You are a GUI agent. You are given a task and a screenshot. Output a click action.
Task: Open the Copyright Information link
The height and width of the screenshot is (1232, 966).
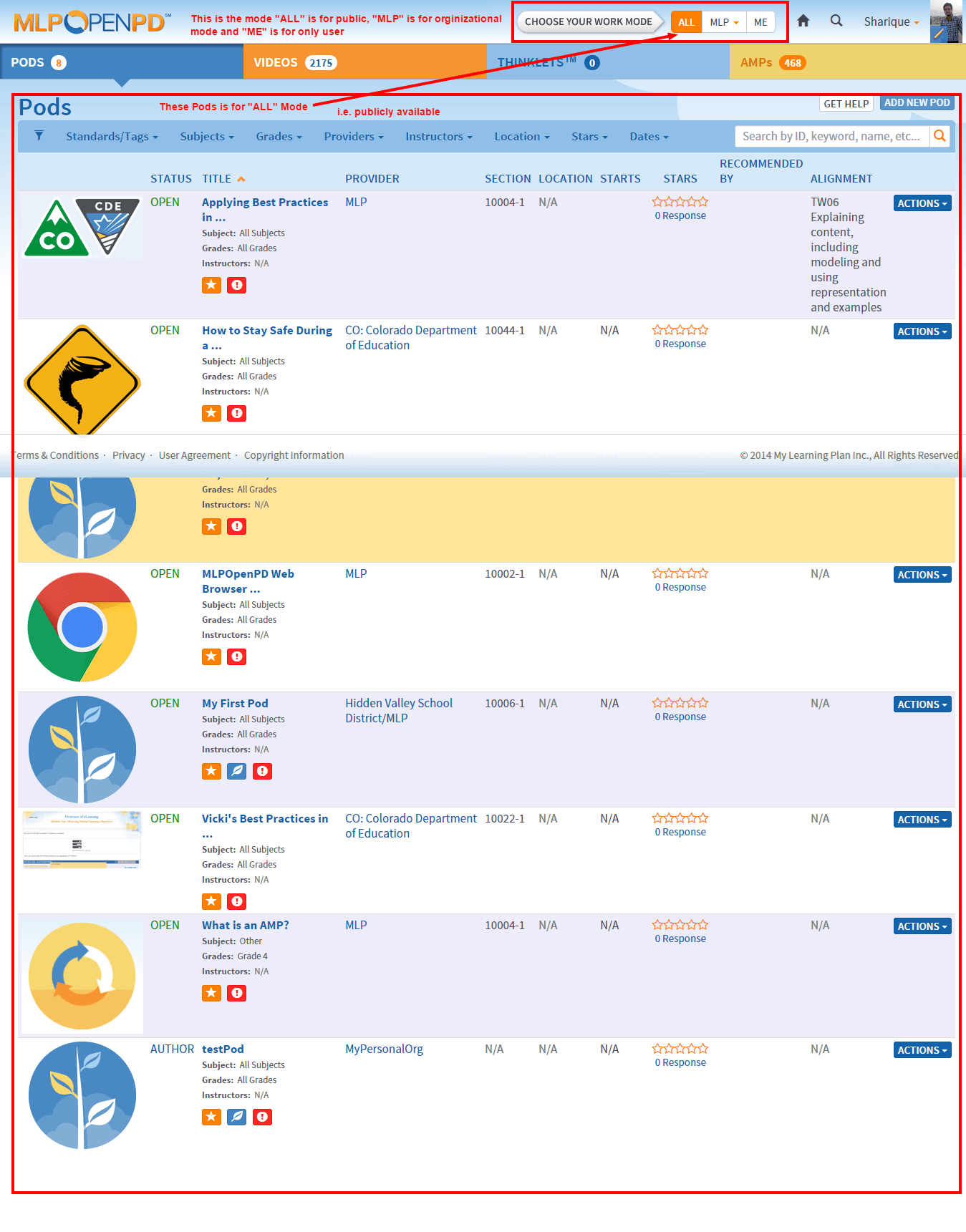pyautogui.click(x=294, y=455)
